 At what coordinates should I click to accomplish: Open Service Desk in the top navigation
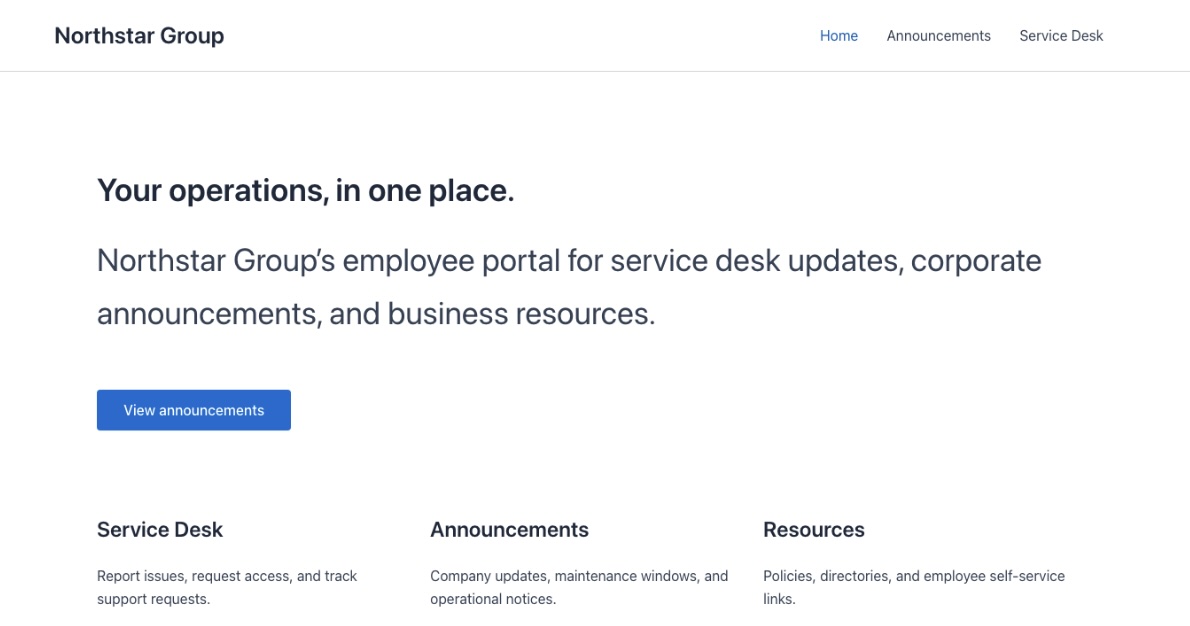1061,36
